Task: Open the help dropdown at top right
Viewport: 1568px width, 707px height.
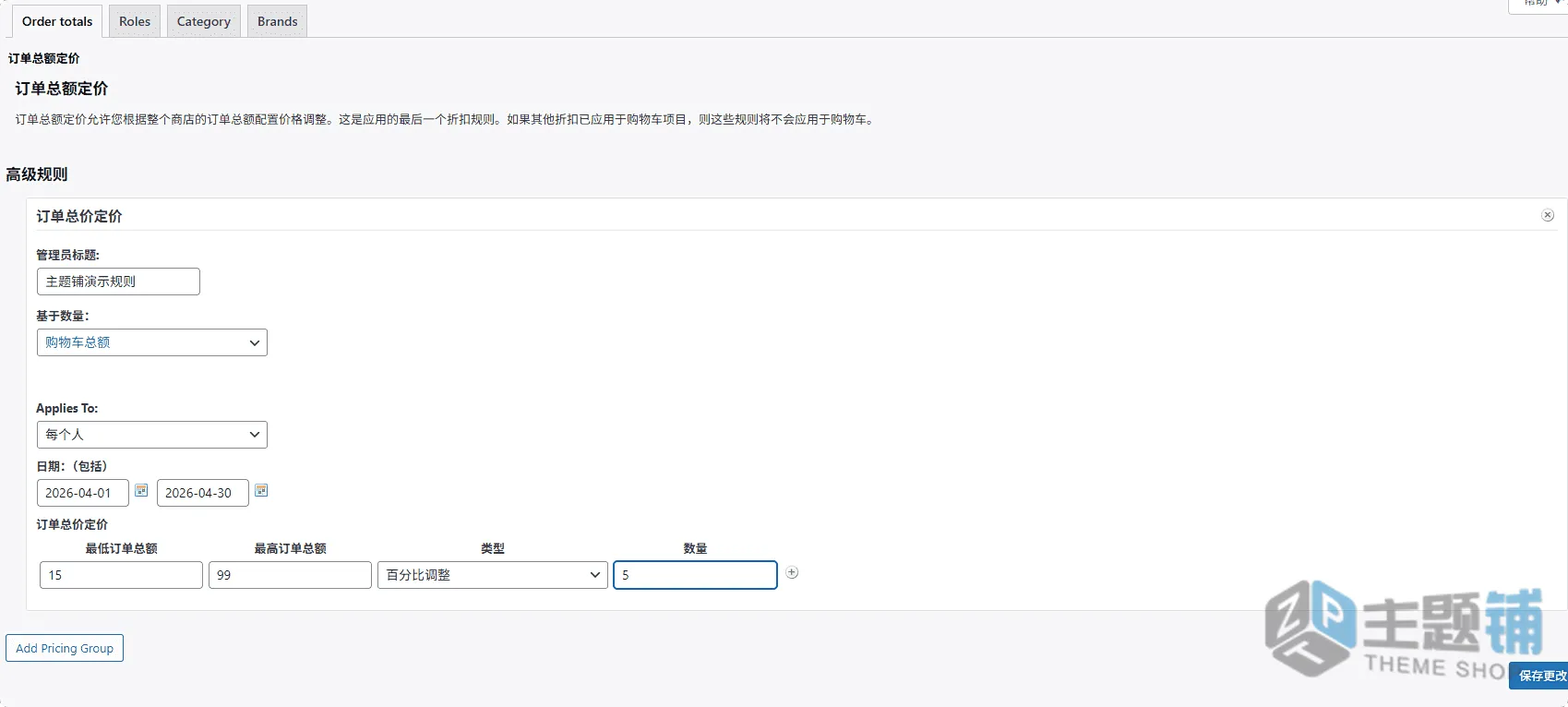Action: click(1539, 5)
